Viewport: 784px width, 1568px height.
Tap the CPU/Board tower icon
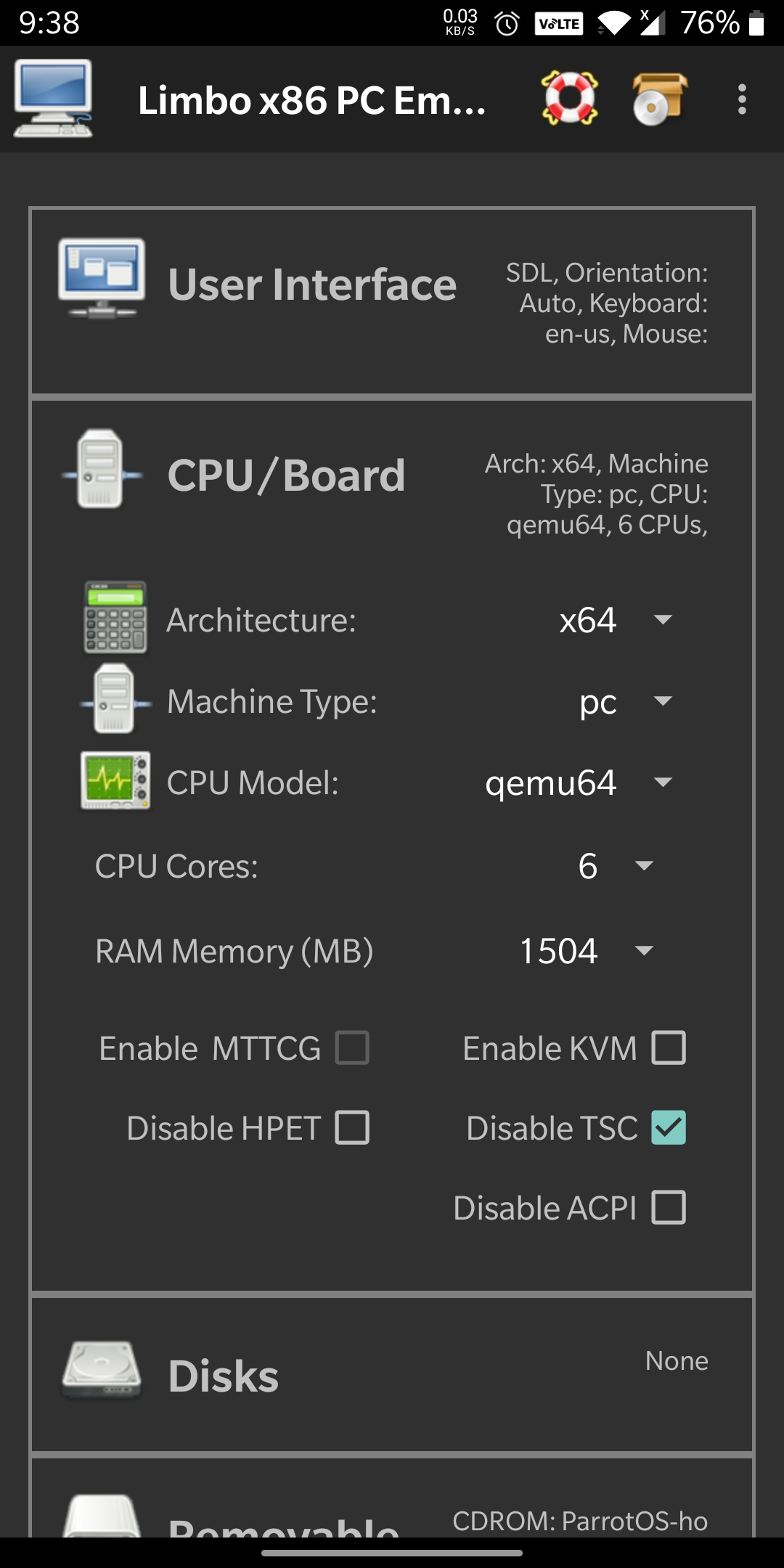click(101, 469)
